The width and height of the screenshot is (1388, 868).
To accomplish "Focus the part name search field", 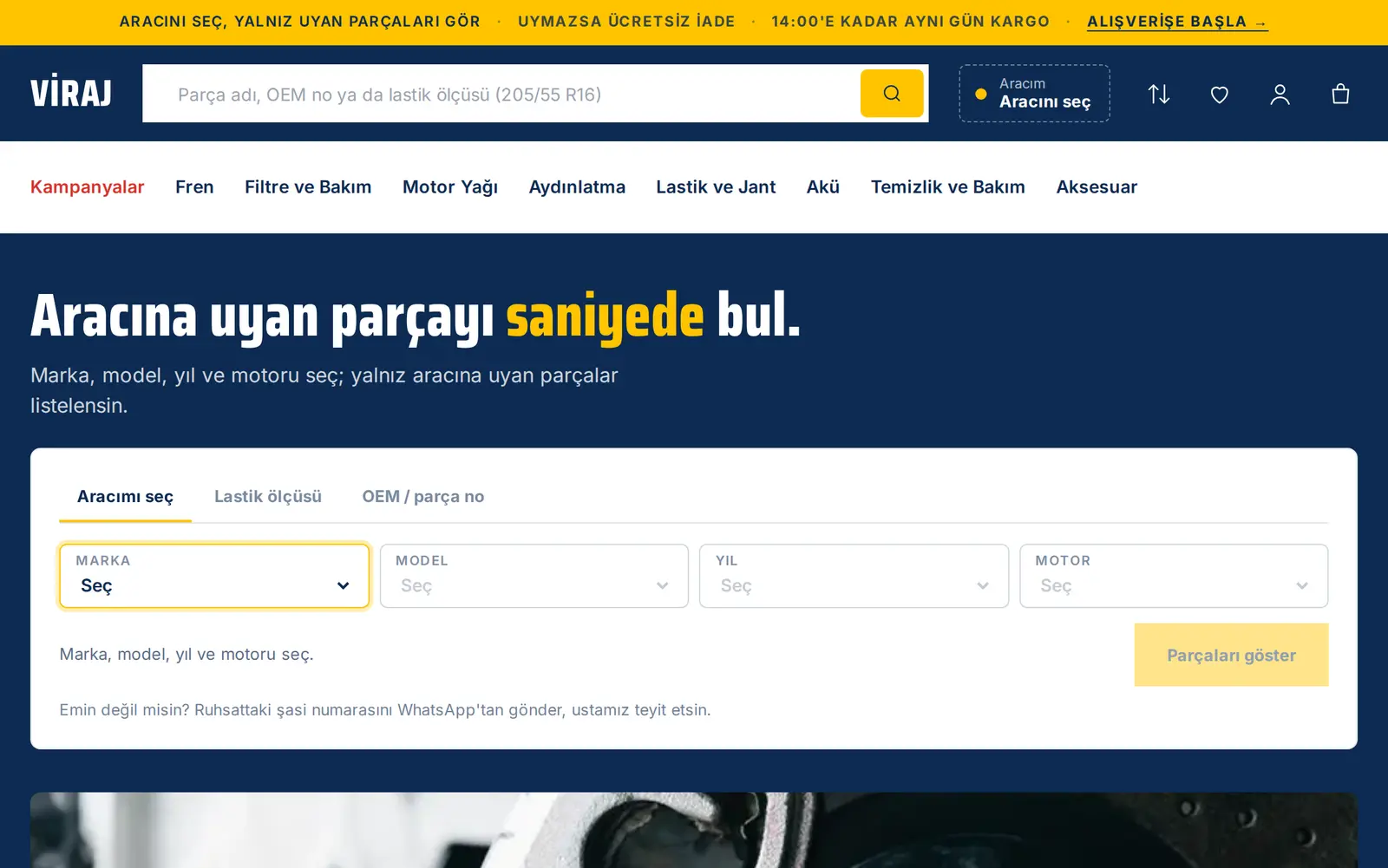I will click(x=501, y=94).
